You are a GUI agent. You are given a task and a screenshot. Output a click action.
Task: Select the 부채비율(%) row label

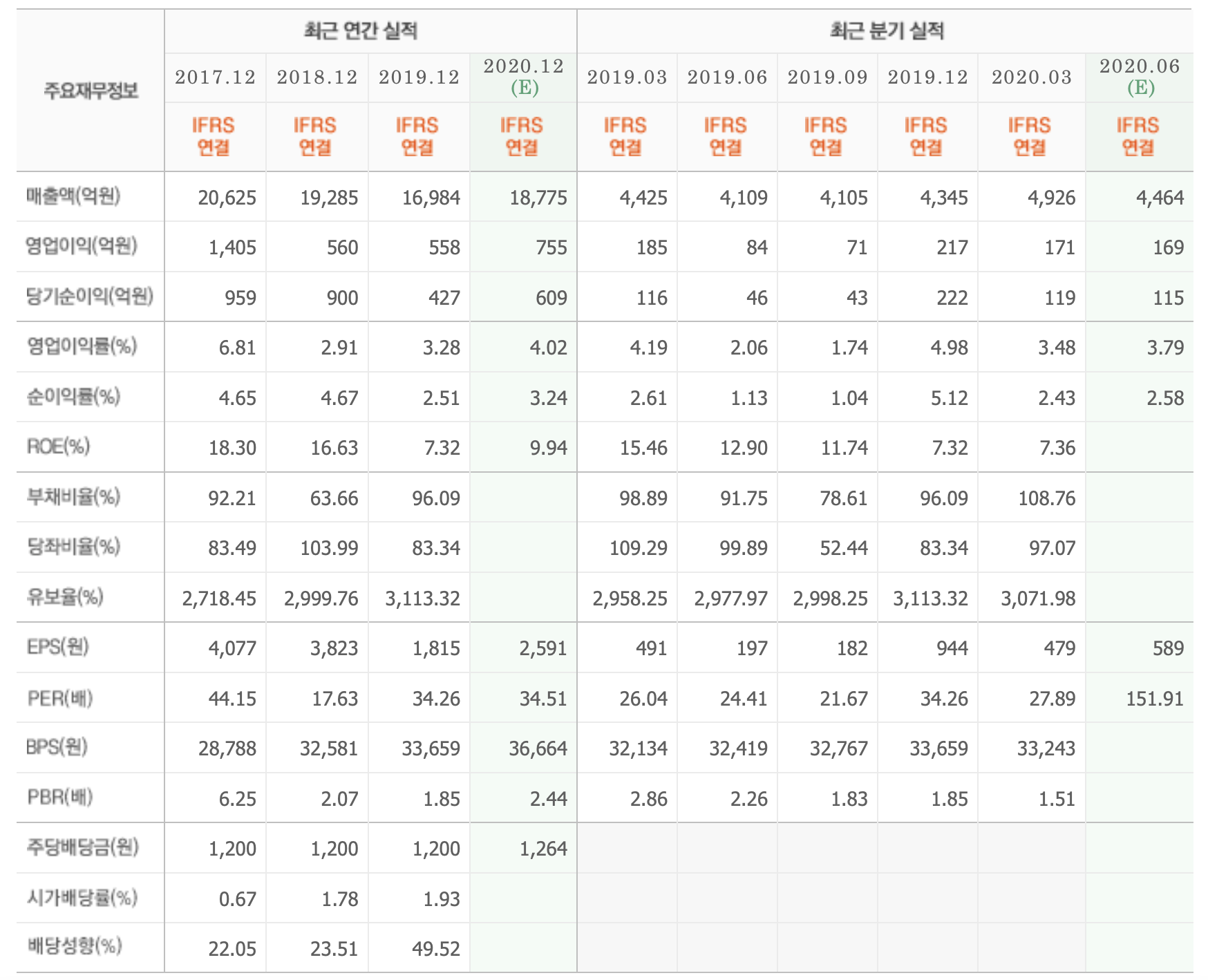pyautogui.click(x=73, y=497)
